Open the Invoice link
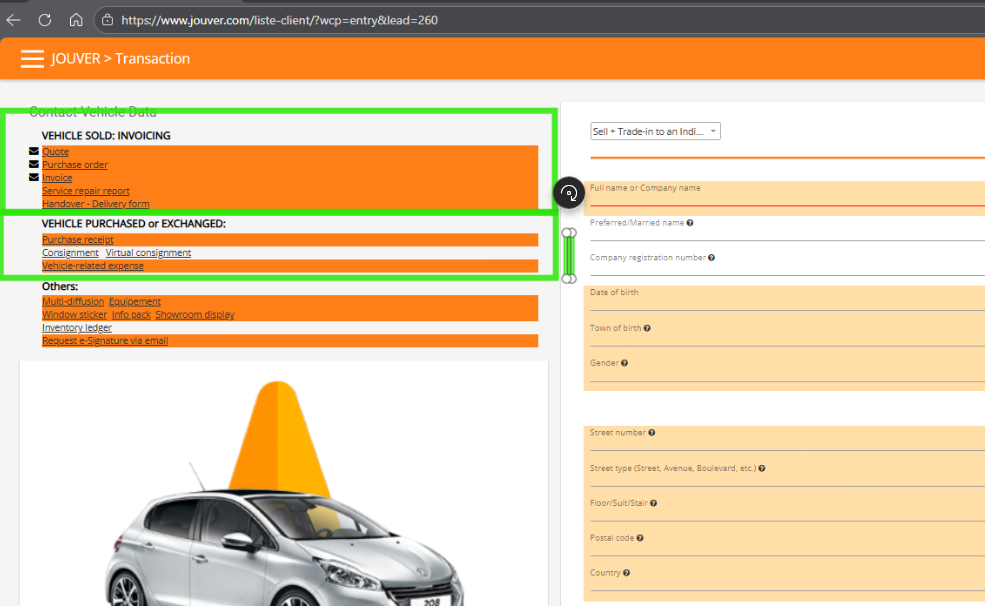 click(57, 178)
